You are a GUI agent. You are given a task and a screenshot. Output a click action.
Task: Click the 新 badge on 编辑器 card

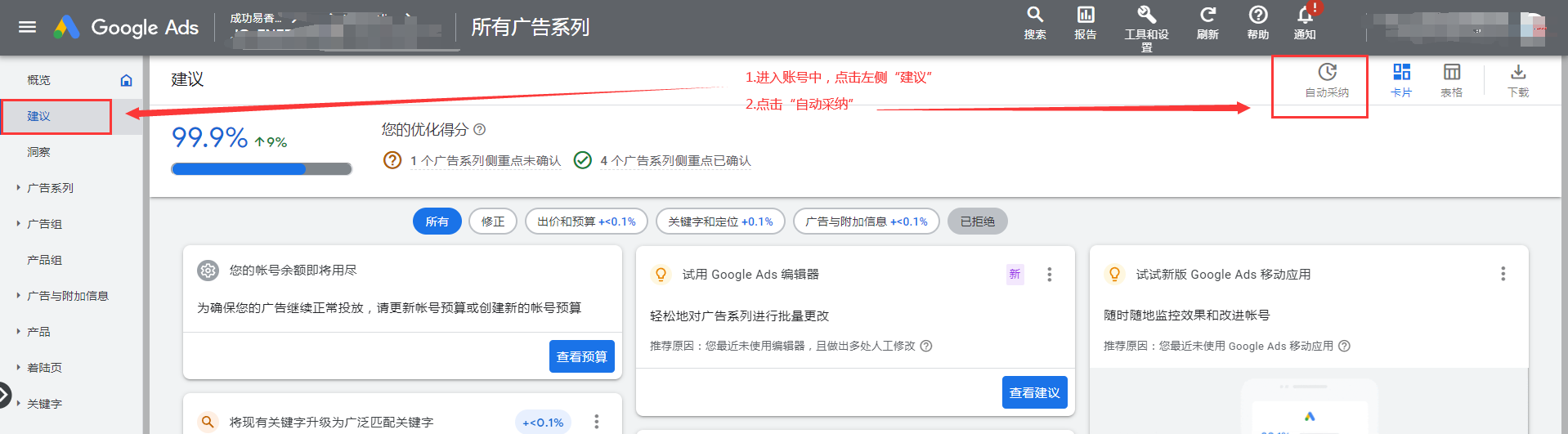click(1015, 275)
